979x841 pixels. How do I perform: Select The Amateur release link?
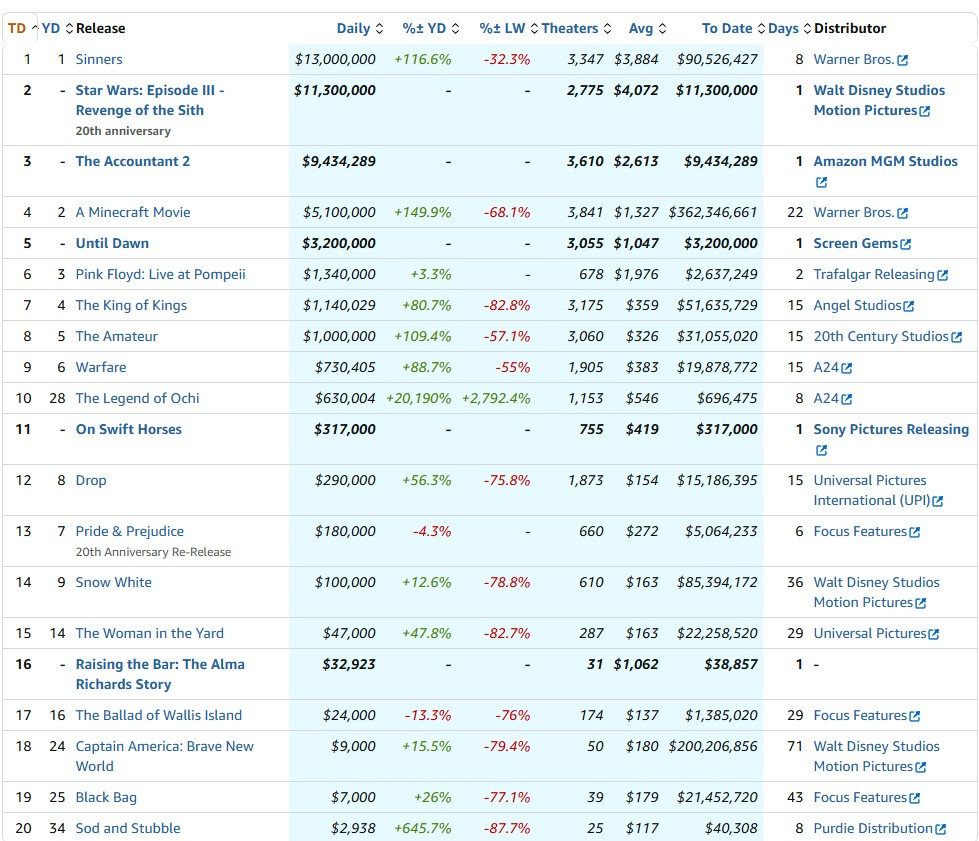click(x=117, y=337)
